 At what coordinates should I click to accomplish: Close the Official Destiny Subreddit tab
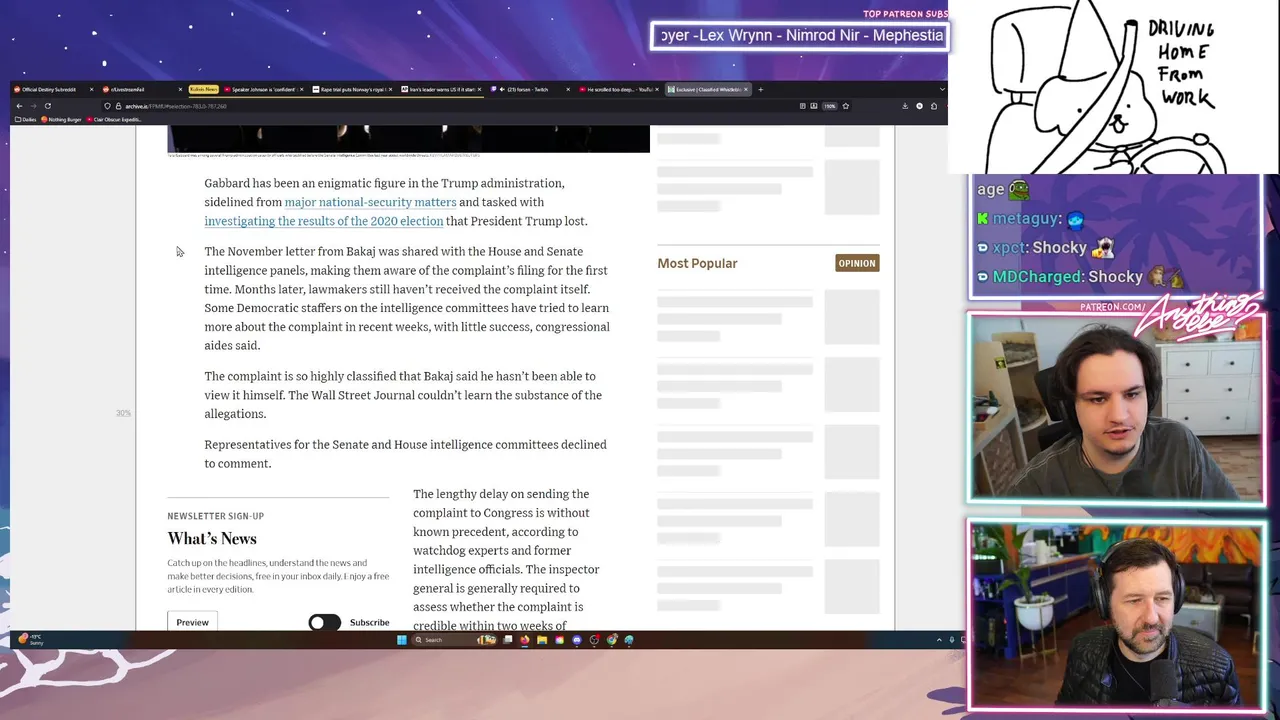91,89
